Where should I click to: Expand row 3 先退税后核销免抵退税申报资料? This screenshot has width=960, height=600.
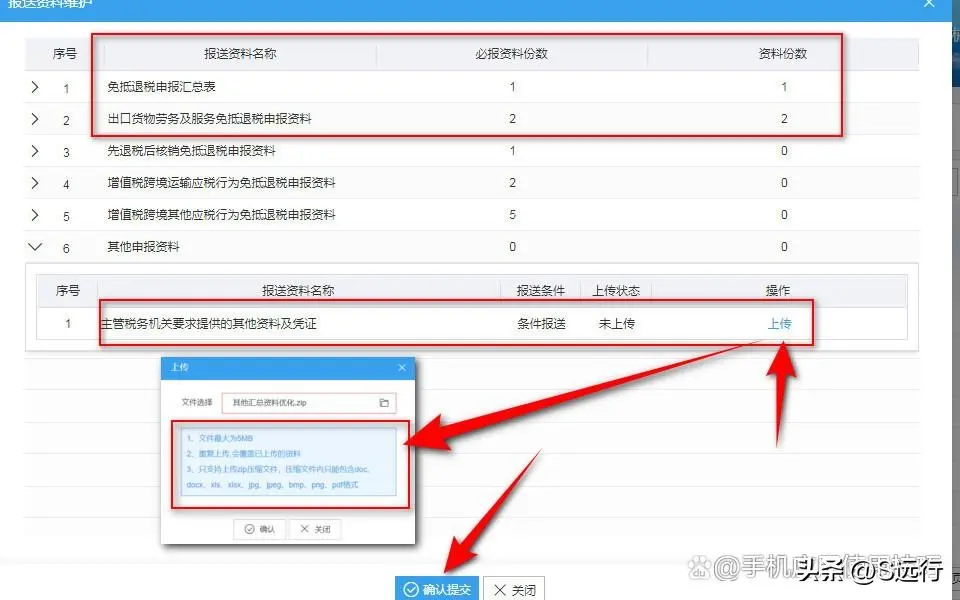[35, 151]
